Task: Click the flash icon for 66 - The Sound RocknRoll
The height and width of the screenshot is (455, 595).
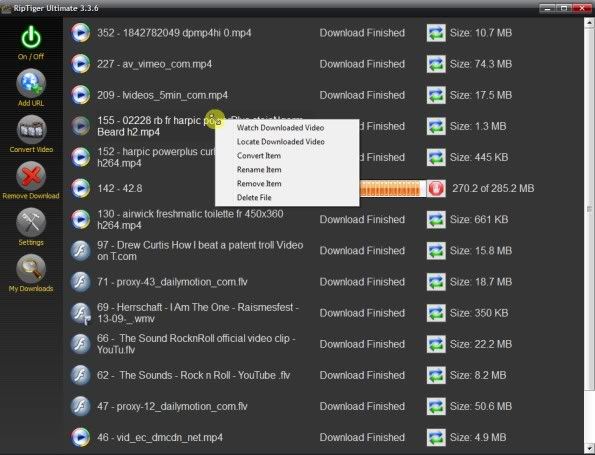Action: point(80,344)
